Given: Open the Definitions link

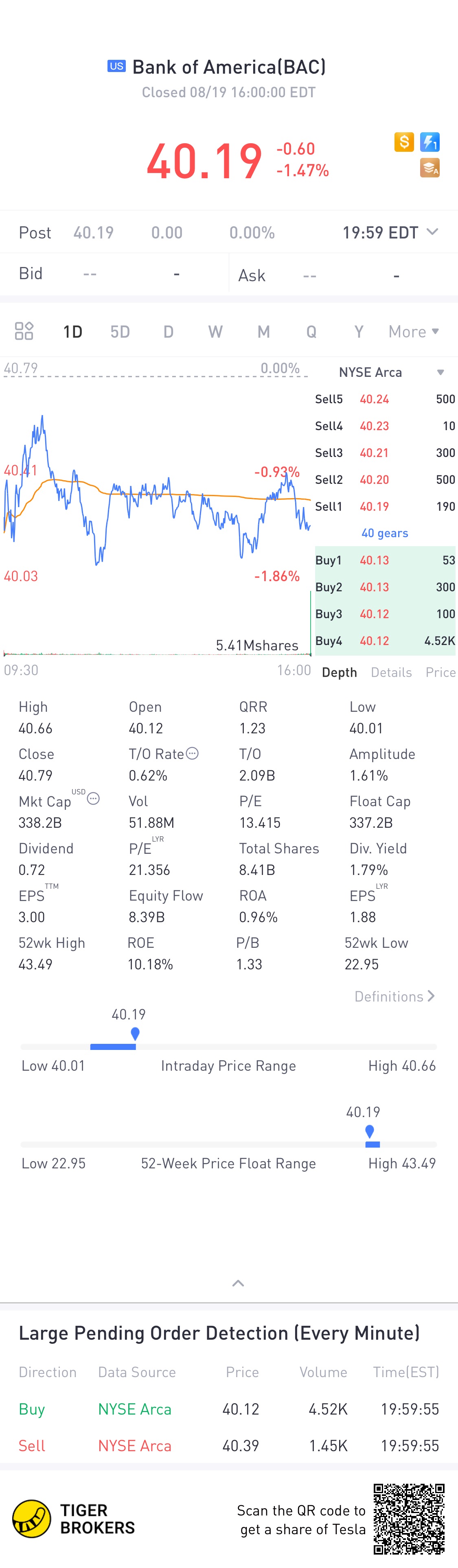Looking at the screenshot, I should (394, 997).
